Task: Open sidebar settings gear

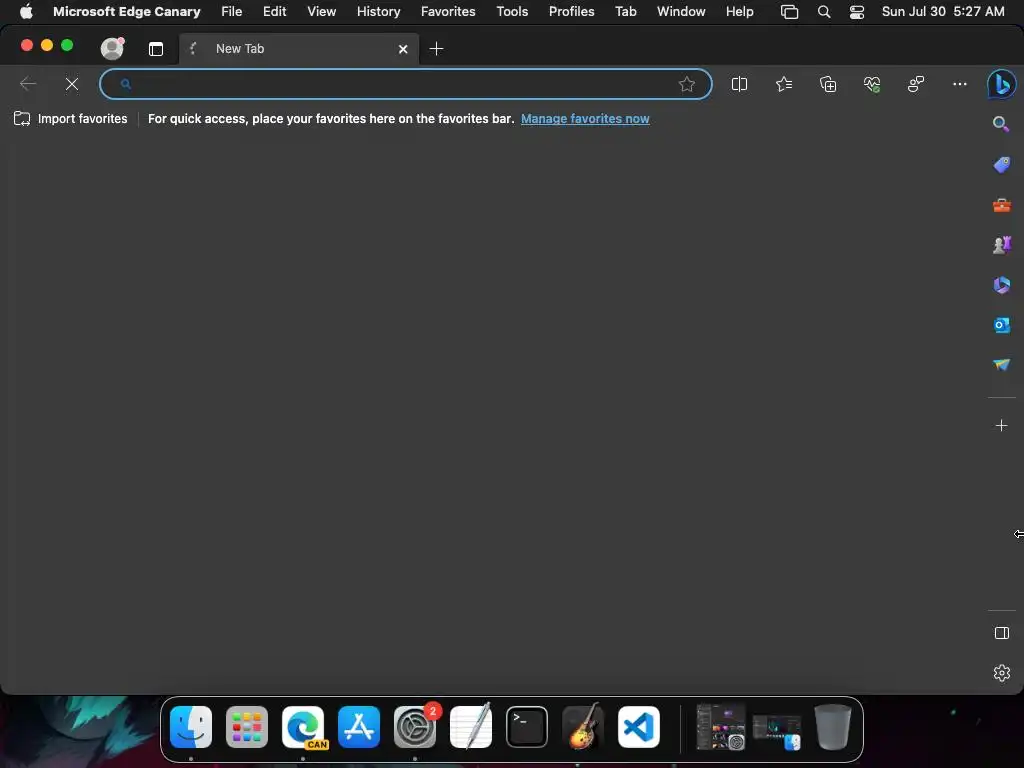Action: (1001, 673)
